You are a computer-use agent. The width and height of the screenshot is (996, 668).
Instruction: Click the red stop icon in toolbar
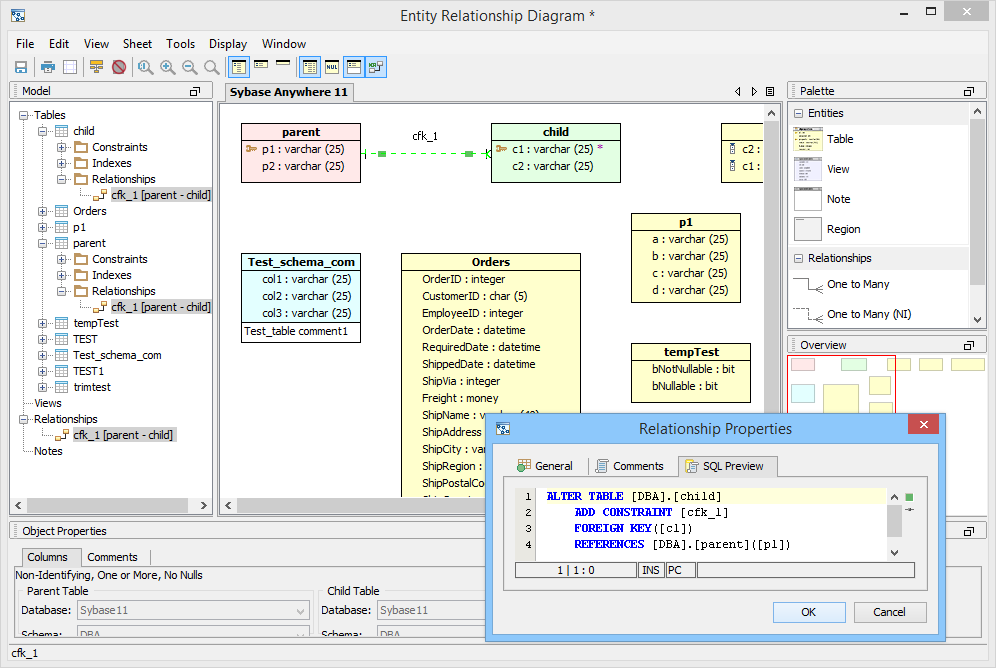pos(119,67)
